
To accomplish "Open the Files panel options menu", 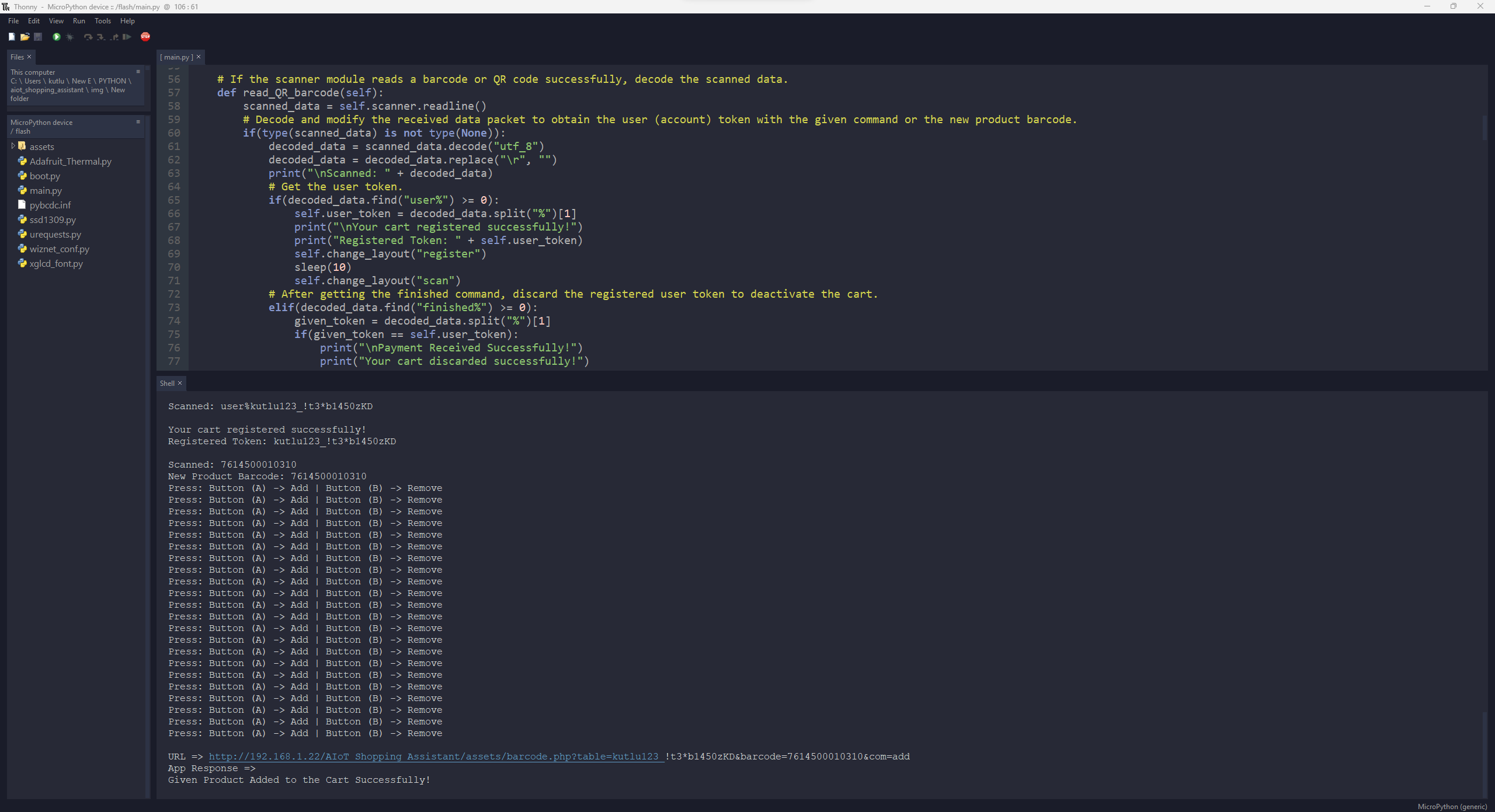I will coord(138,71).
